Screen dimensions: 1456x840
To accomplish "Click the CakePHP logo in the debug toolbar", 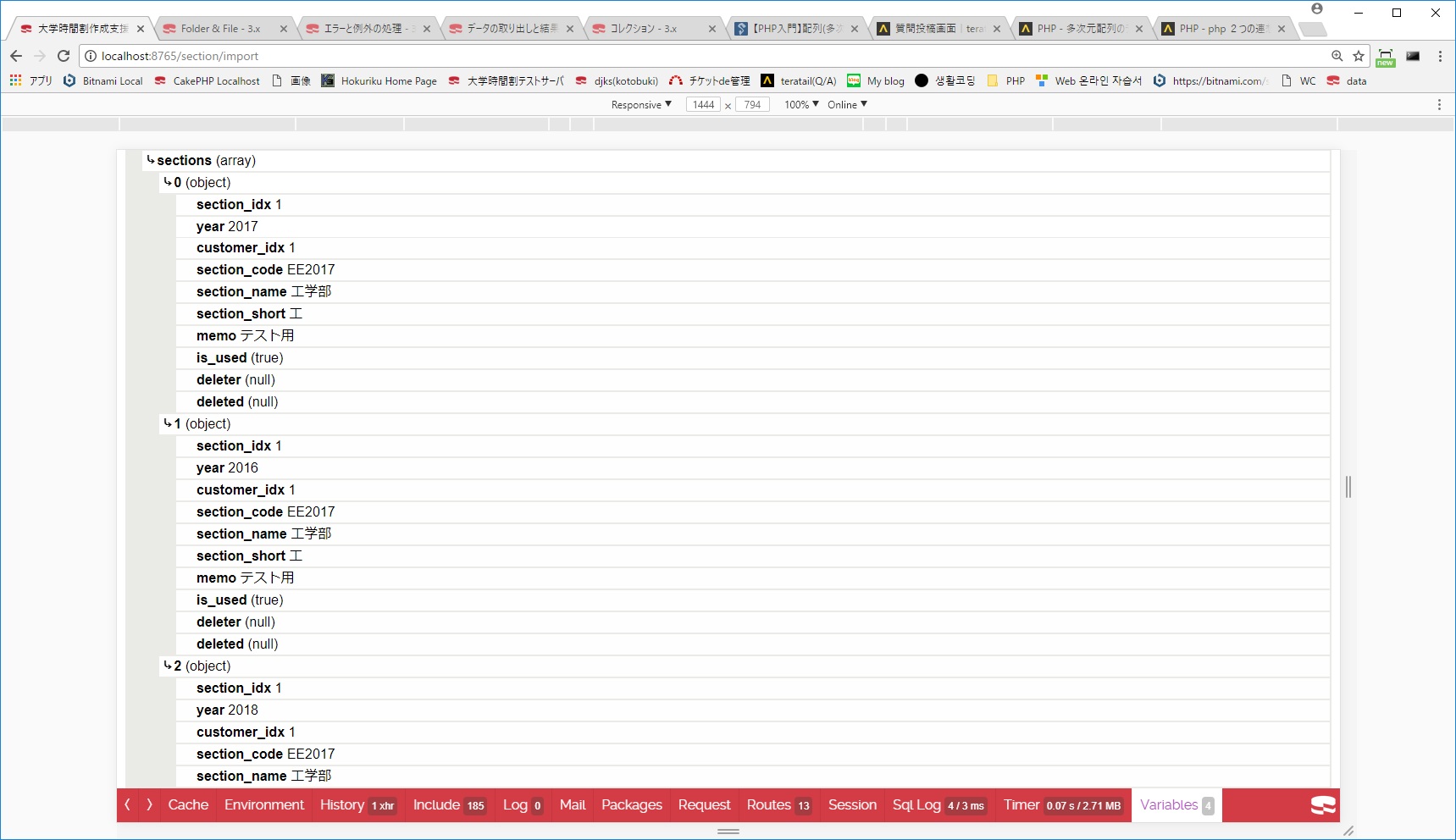I will 1323,804.
